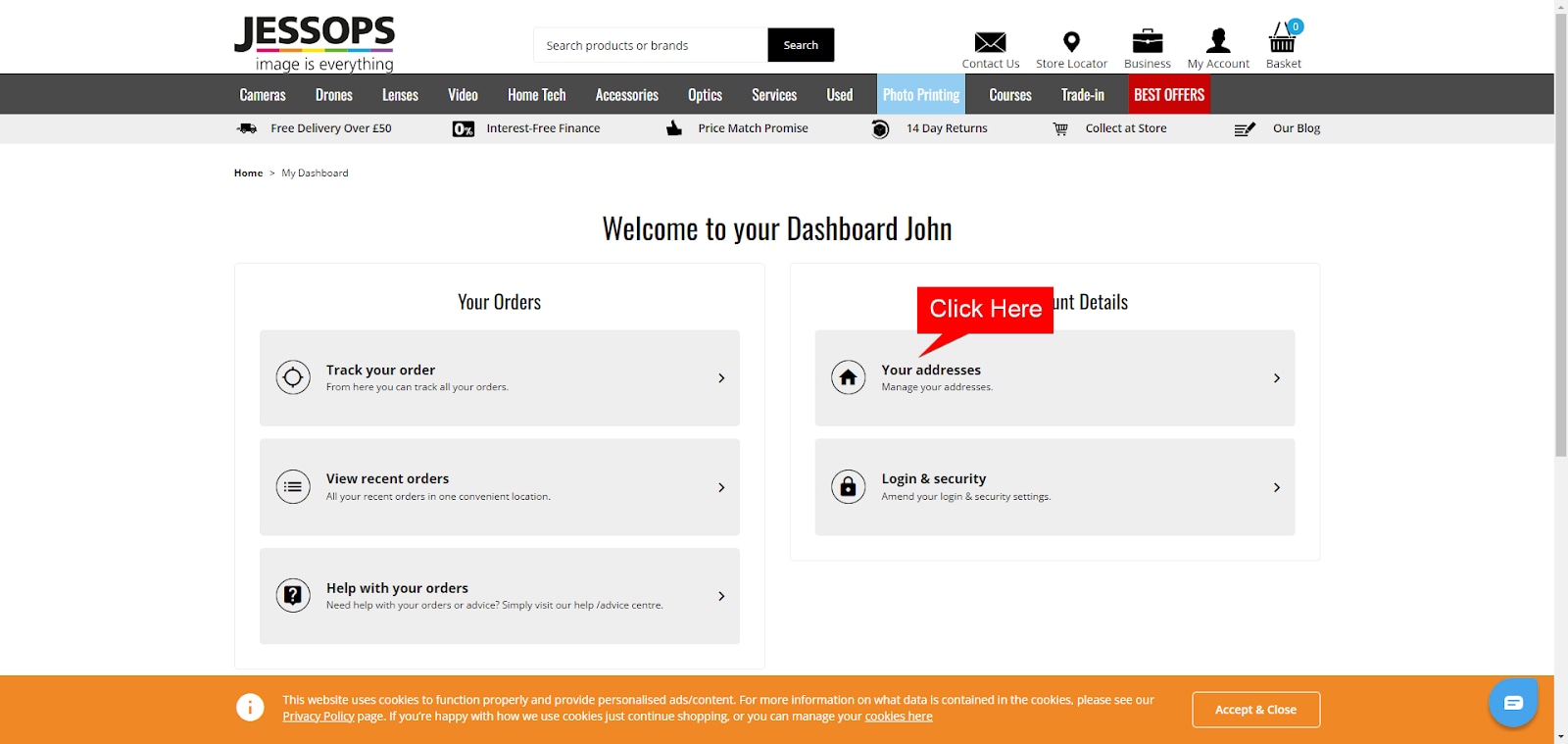Click the Your addresses home icon
This screenshot has width=1568, height=744.
tap(849, 377)
